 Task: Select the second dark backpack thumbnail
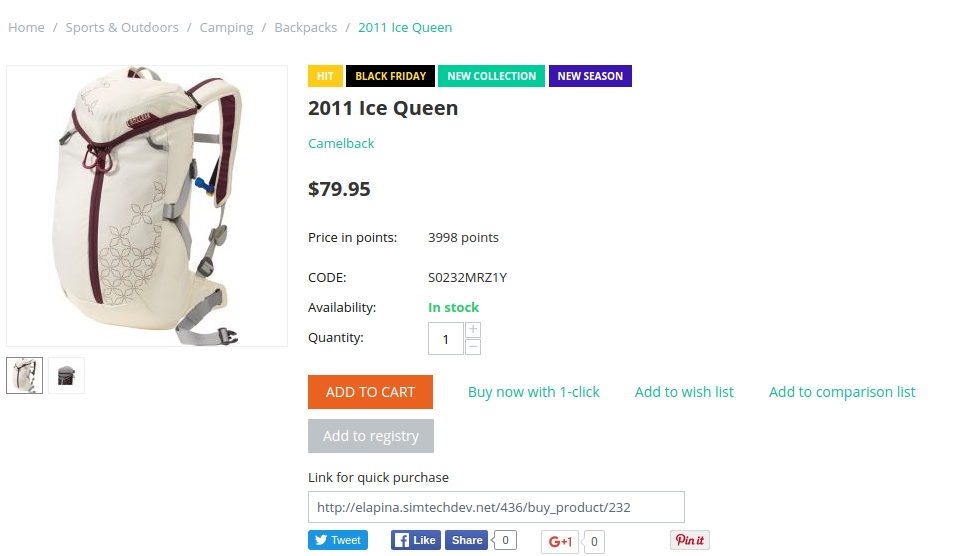point(66,376)
